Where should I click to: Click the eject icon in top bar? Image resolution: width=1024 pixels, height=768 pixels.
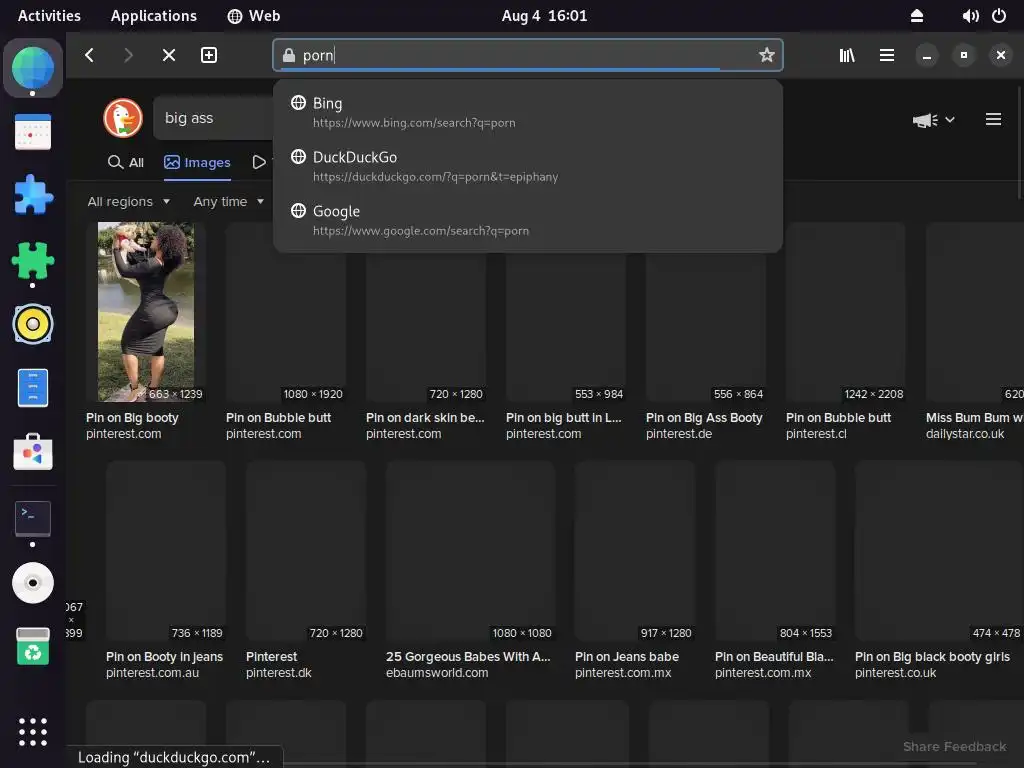[x=917, y=16]
